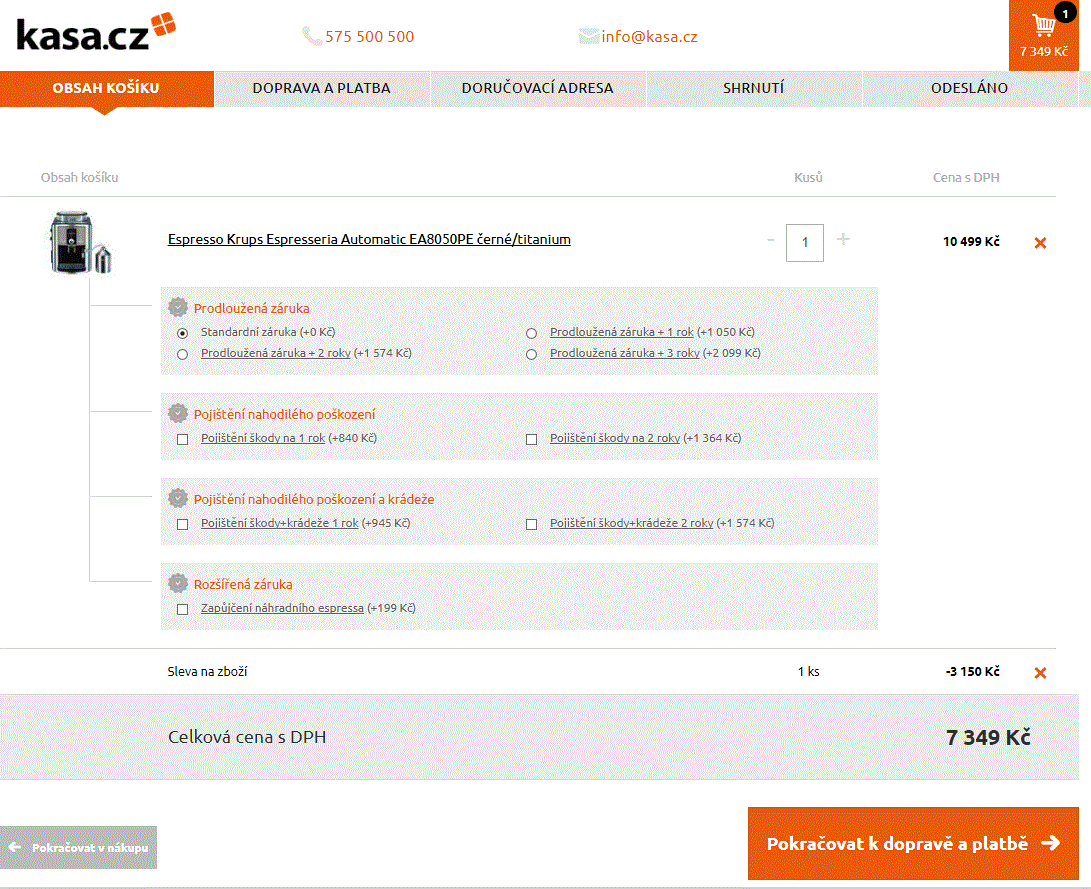Click the envelope icon beside info@kasa.cz

coord(589,36)
